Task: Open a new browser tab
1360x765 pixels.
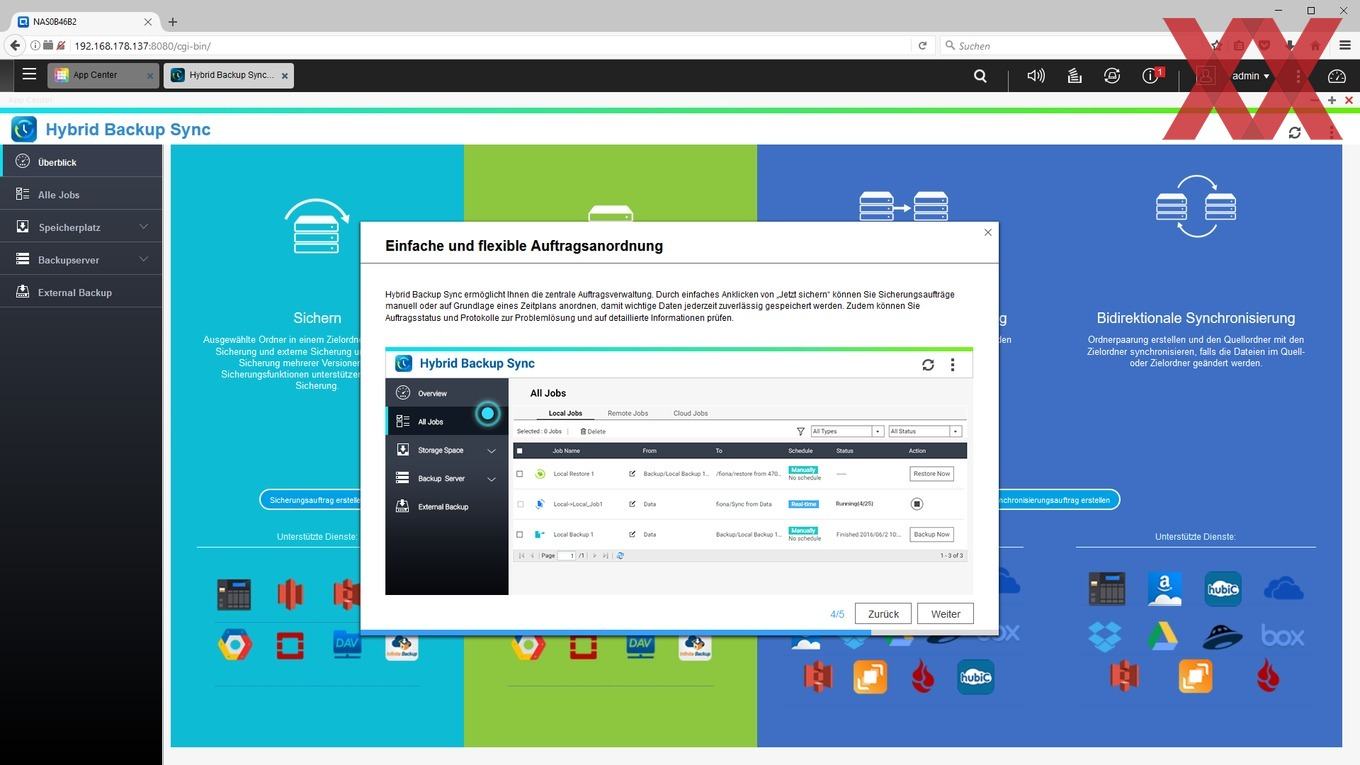Action: point(172,21)
